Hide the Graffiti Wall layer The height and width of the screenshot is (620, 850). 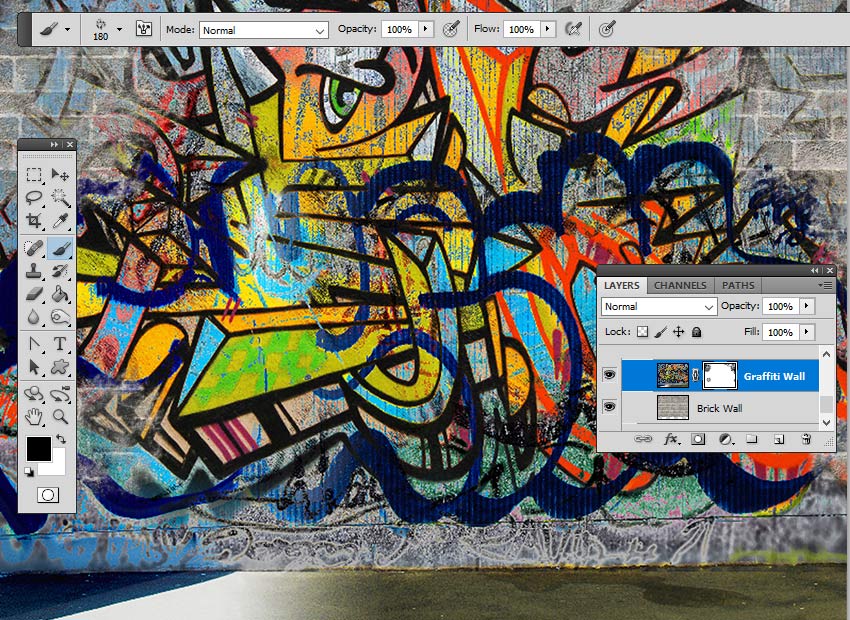pyautogui.click(x=608, y=374)
